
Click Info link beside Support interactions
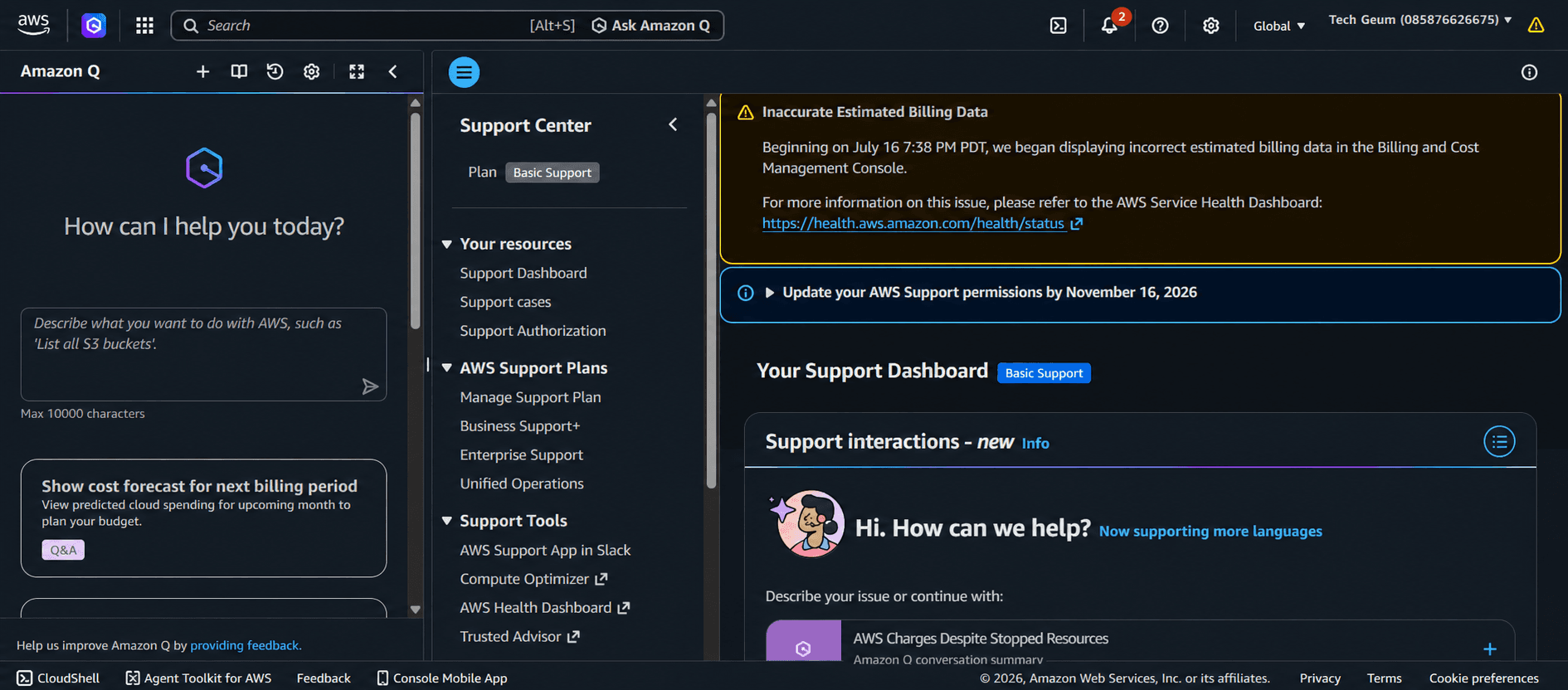pyautogui.click(x=1035, y=444)
